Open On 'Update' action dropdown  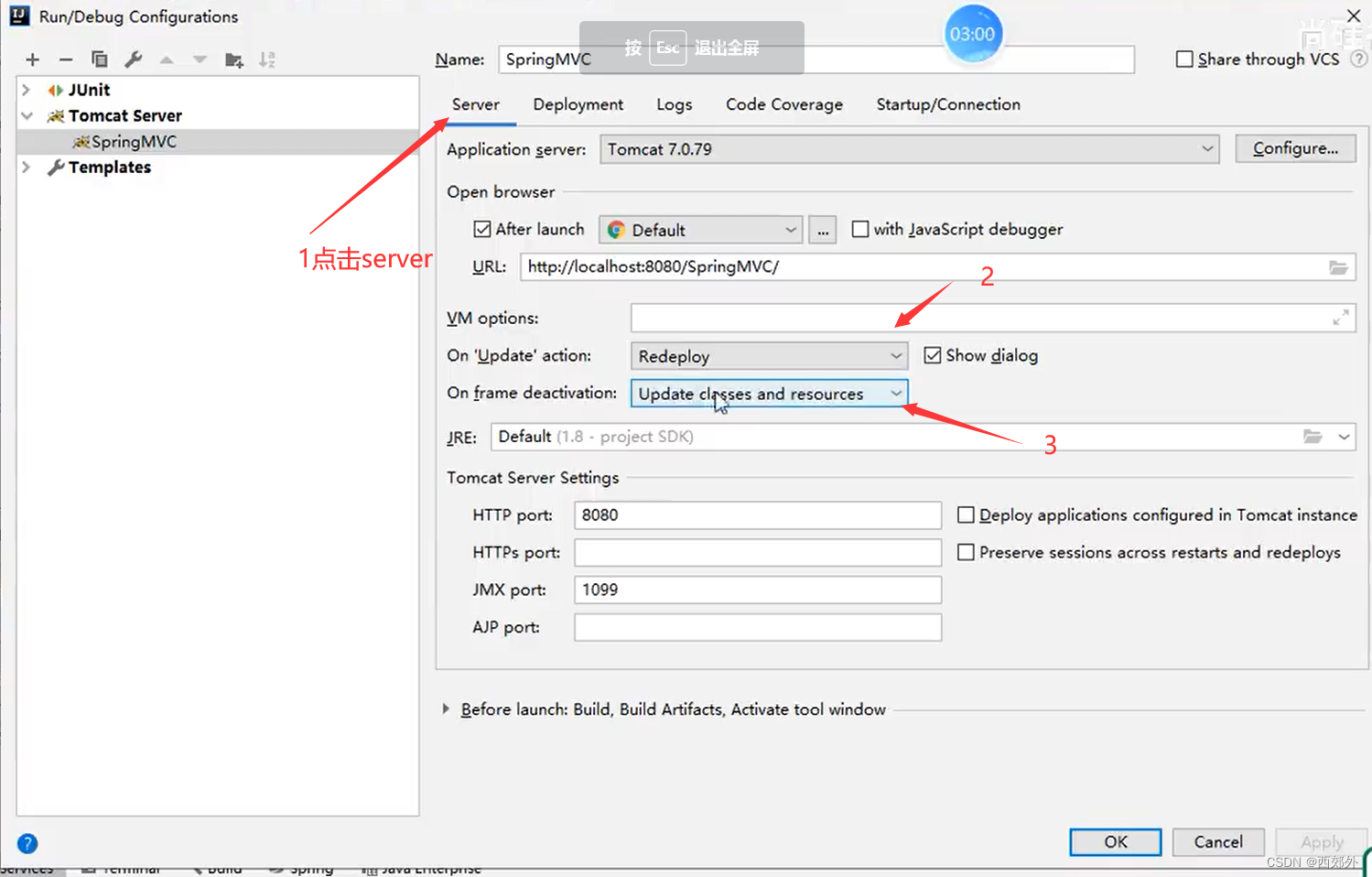[769, 356]
